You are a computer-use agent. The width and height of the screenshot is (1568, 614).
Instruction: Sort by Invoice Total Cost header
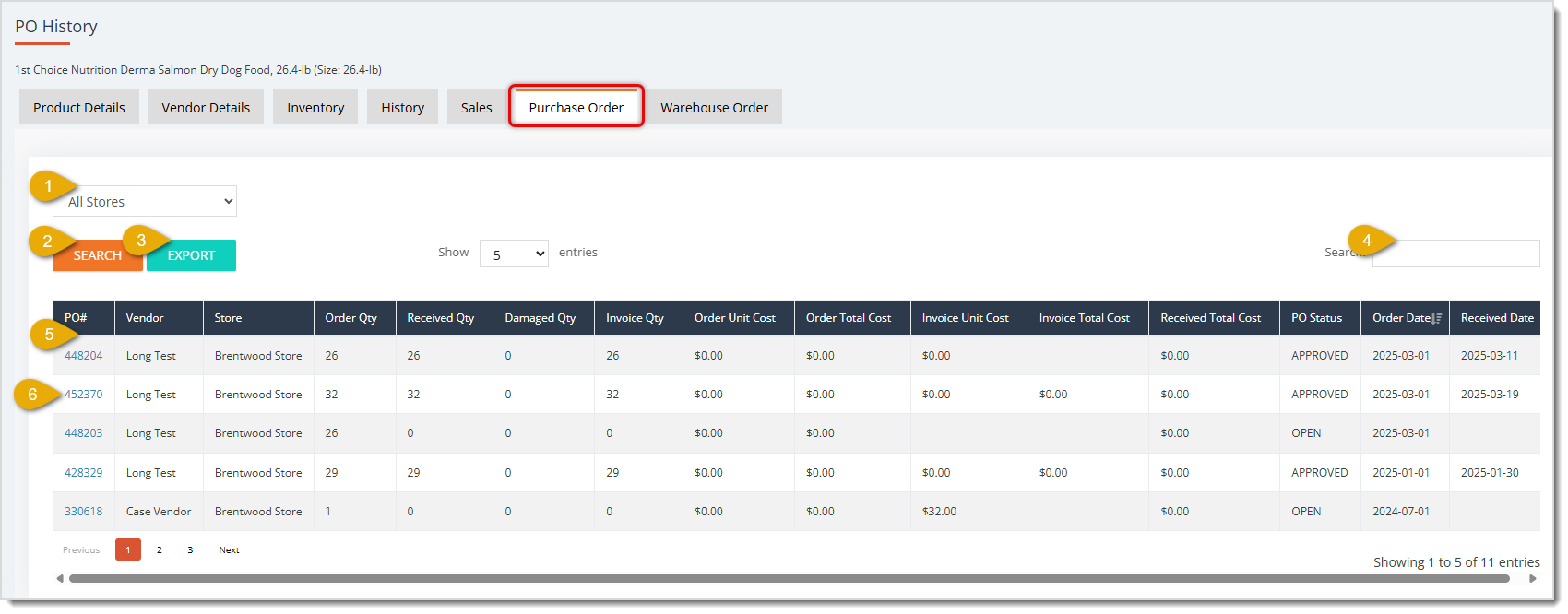pos(1088,318)
